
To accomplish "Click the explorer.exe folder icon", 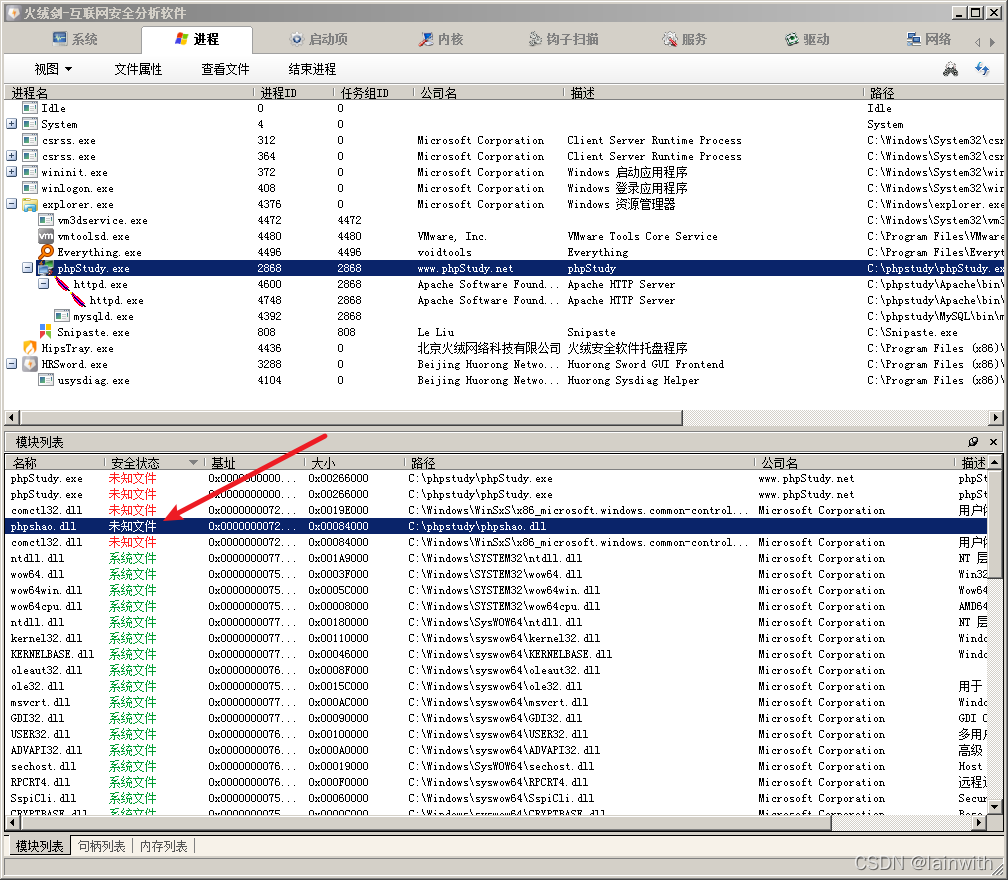I will pos(30,204).
